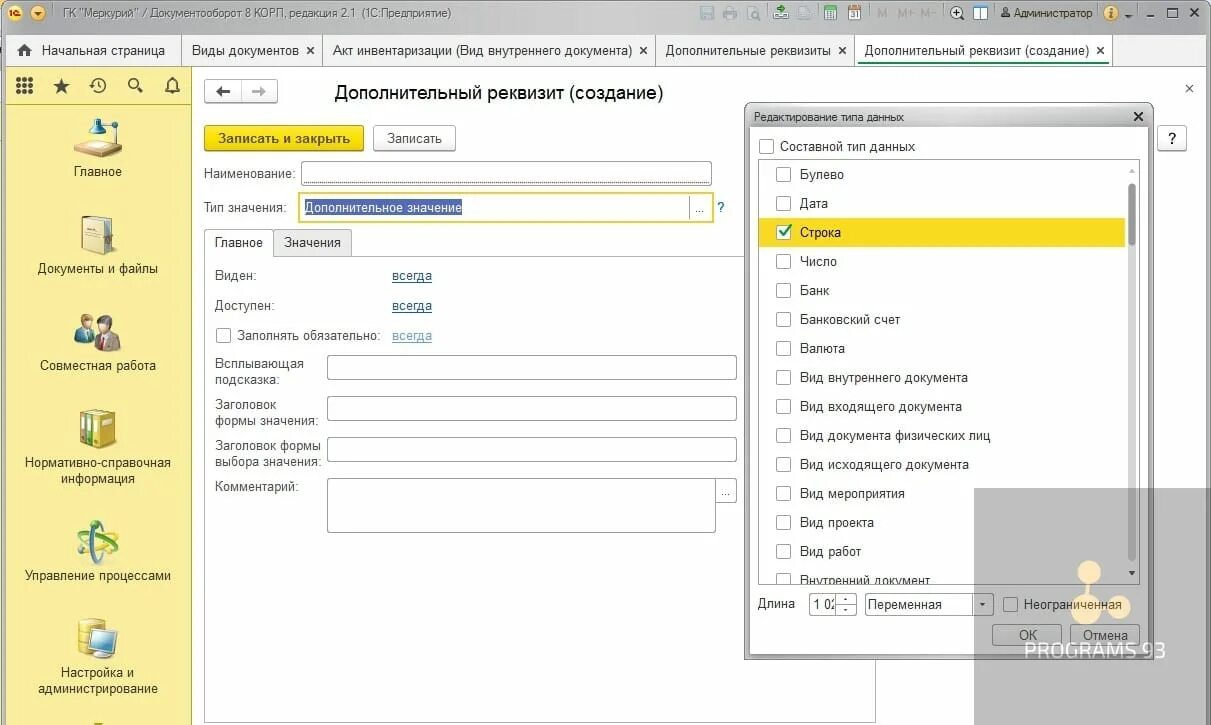Click into the Всплывающая подсказка field
The image size is (1211, 725).
[532, 367]
